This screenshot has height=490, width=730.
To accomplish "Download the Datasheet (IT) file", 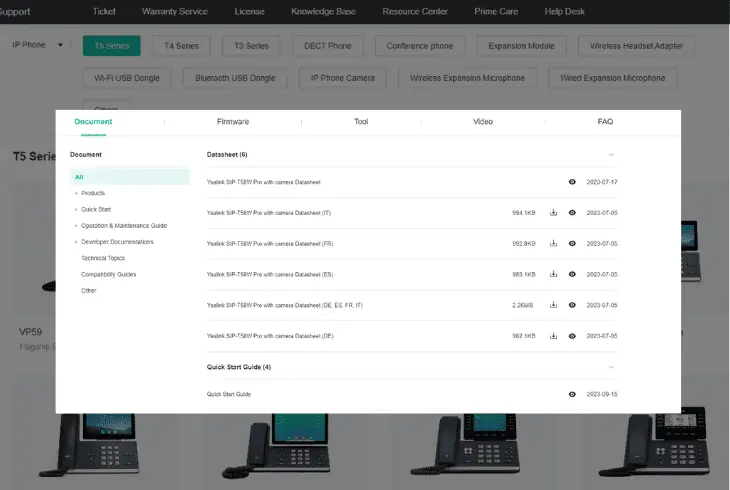I will pyautogui.click(x=553, y=212).
